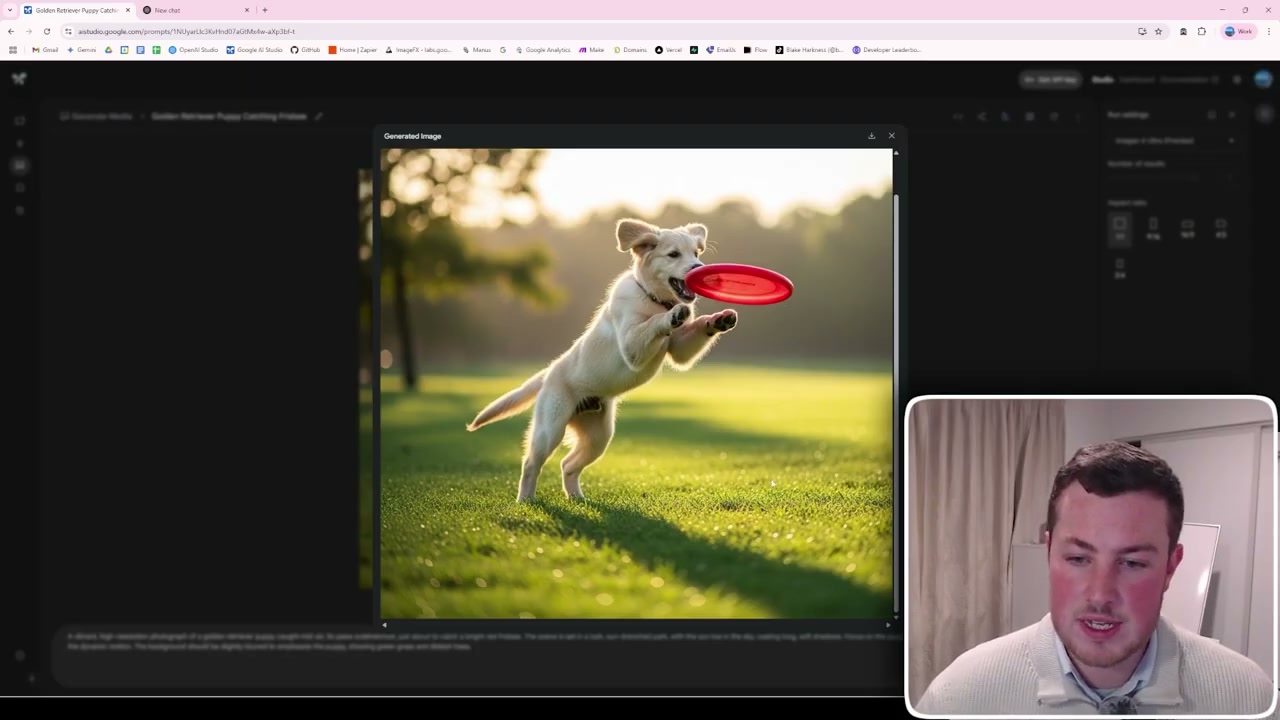This screenshot has width=1280, height=720.
Task: Open the AI Studio settings gear
Action: click(1237, 79)
